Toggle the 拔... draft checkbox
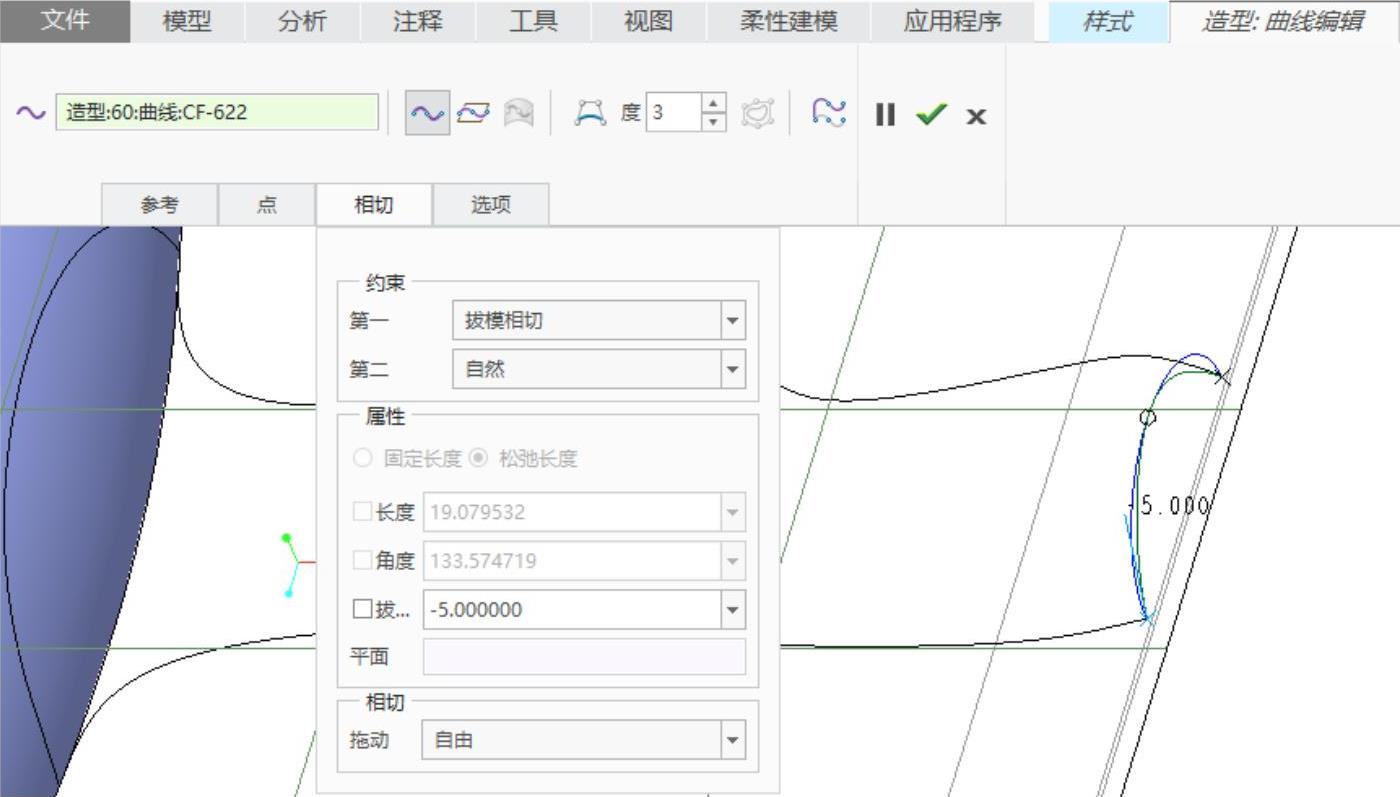Image resolution: width=1400 pixels, height=797 pixels. (362, 610)
